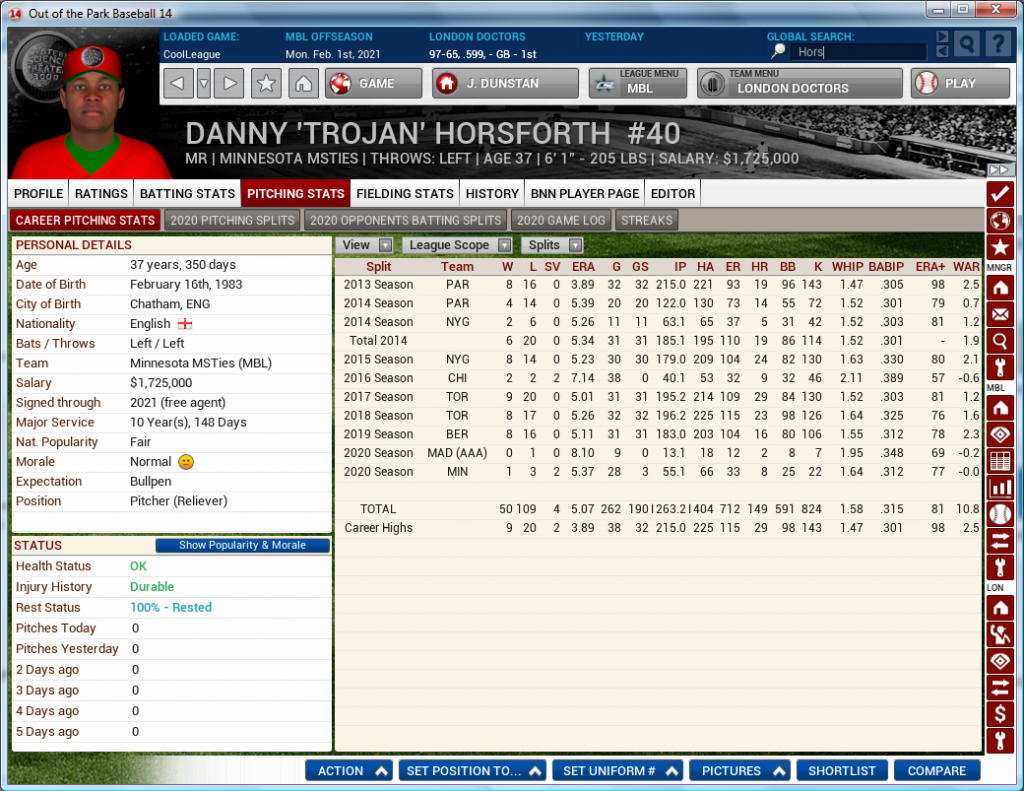Open the MBL baseball icon in sidebar
Viewport: 1024px width, 791px height.
tap(999, 515)
